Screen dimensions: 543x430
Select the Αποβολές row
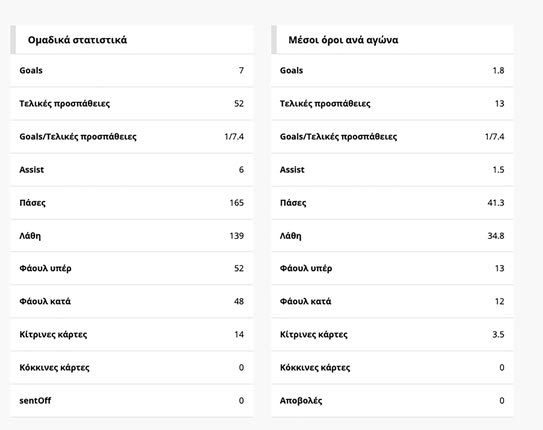tap(392, 401)
